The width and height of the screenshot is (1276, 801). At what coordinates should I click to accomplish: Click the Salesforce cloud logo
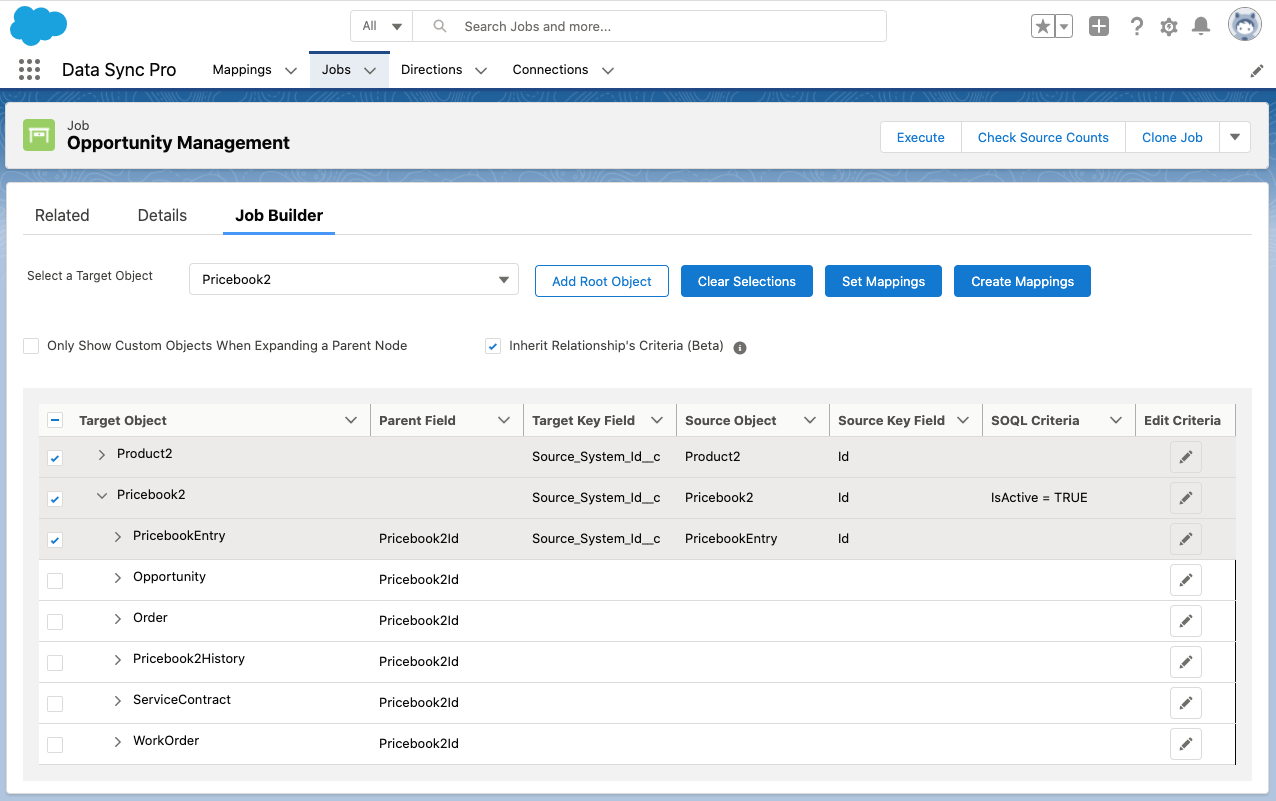point(38,26)
